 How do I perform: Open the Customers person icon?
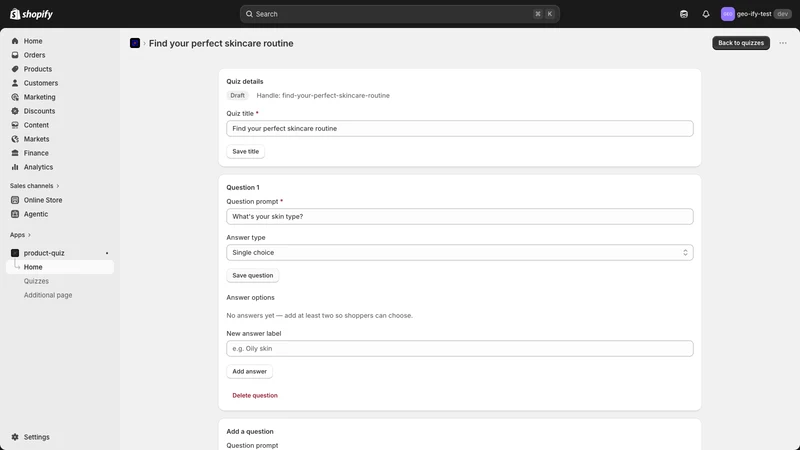pos(15,83)
